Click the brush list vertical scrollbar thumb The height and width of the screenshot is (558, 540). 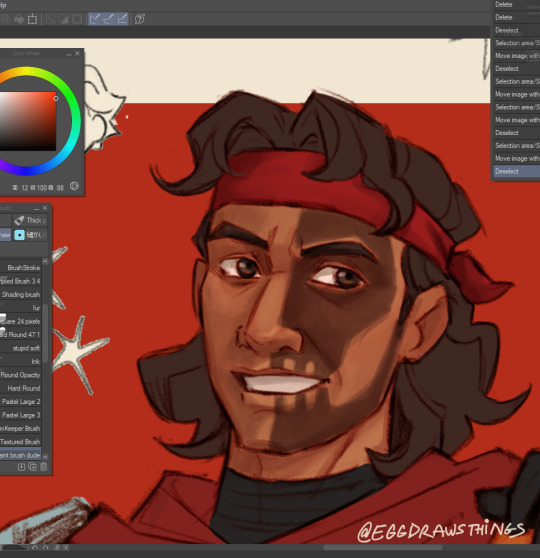[x=45, y=333]
